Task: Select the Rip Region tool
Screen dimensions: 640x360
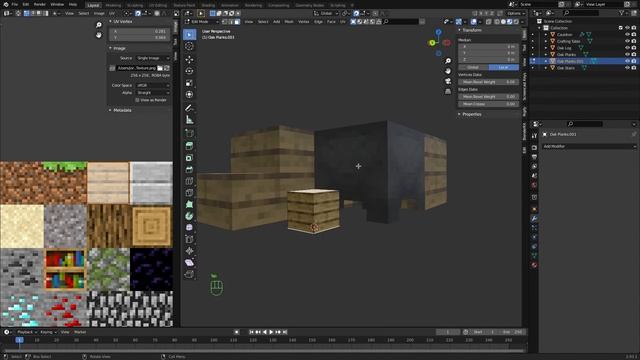Action: pos(189,274)
